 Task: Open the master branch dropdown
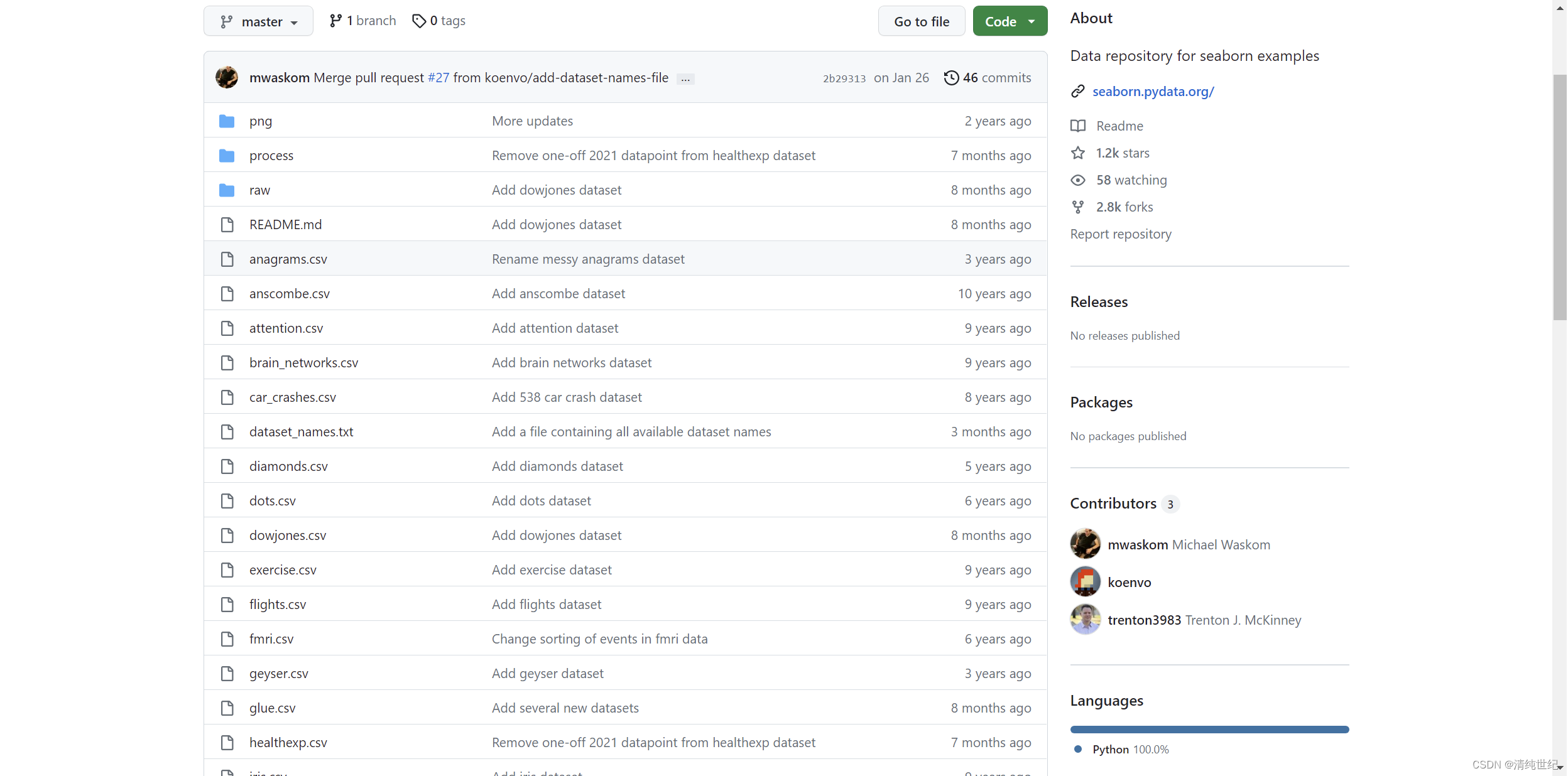pyautogui.click(x=258, y=22)
